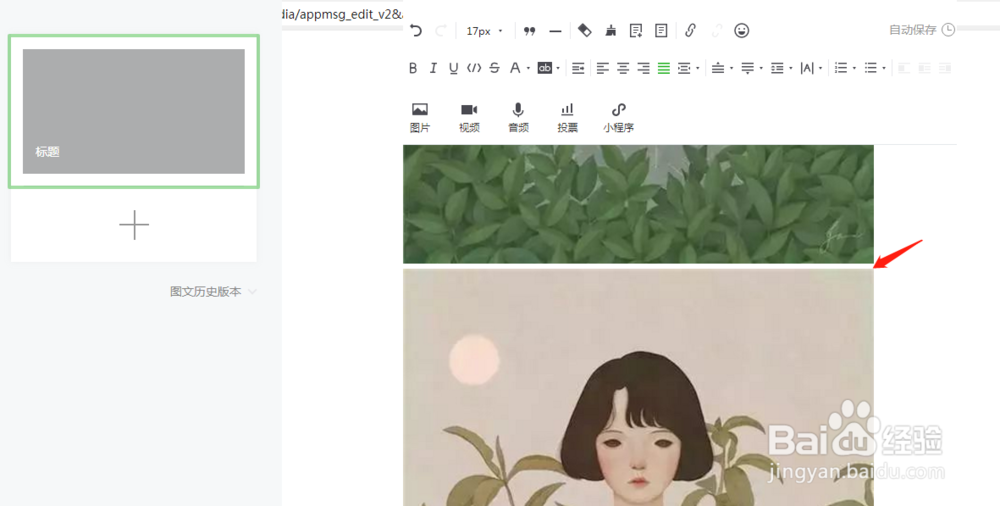
Task: Insert a horizontal divider line
Action: [555, 31]
